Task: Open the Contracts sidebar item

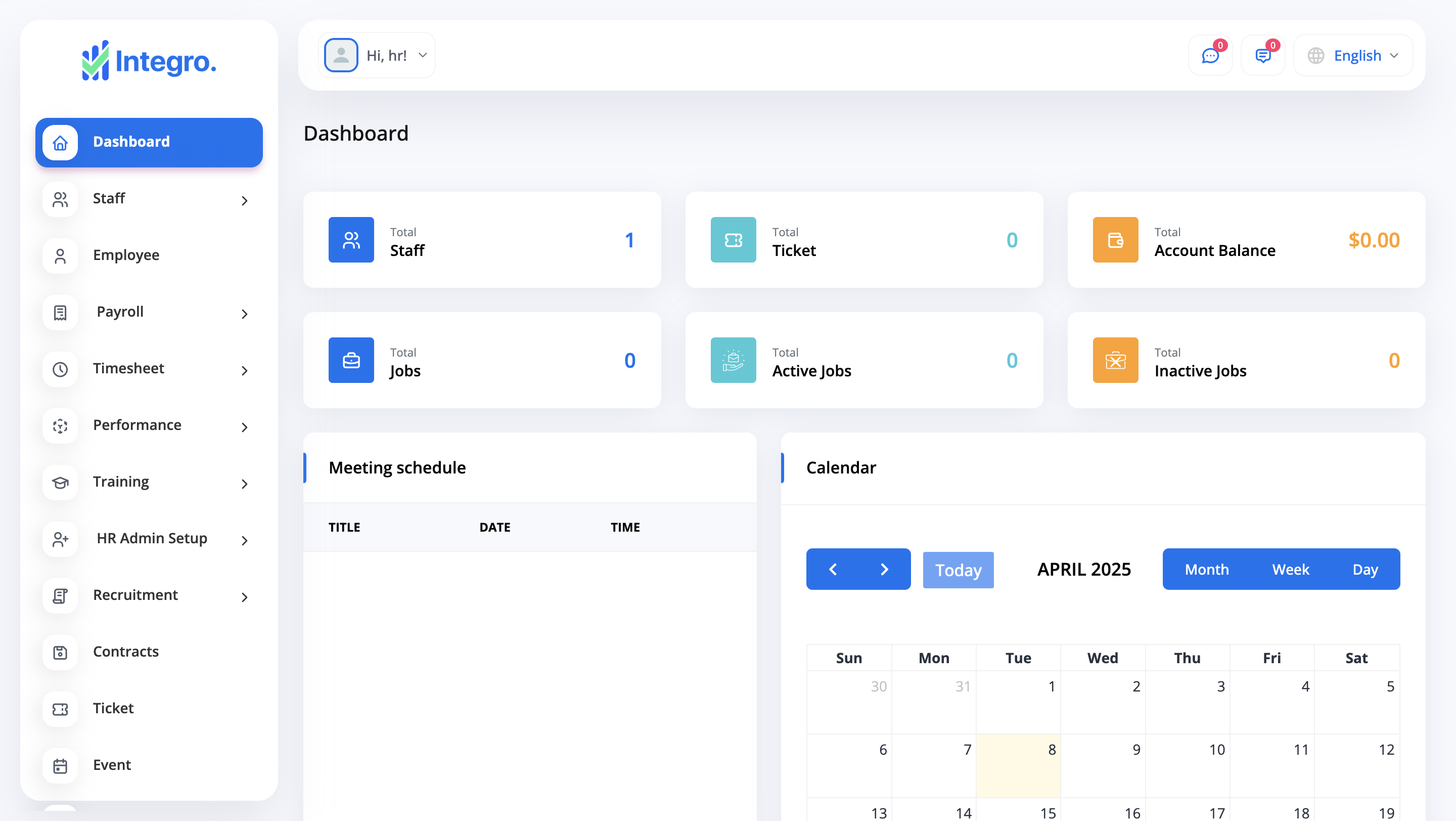Action: [x=125, y=652]
